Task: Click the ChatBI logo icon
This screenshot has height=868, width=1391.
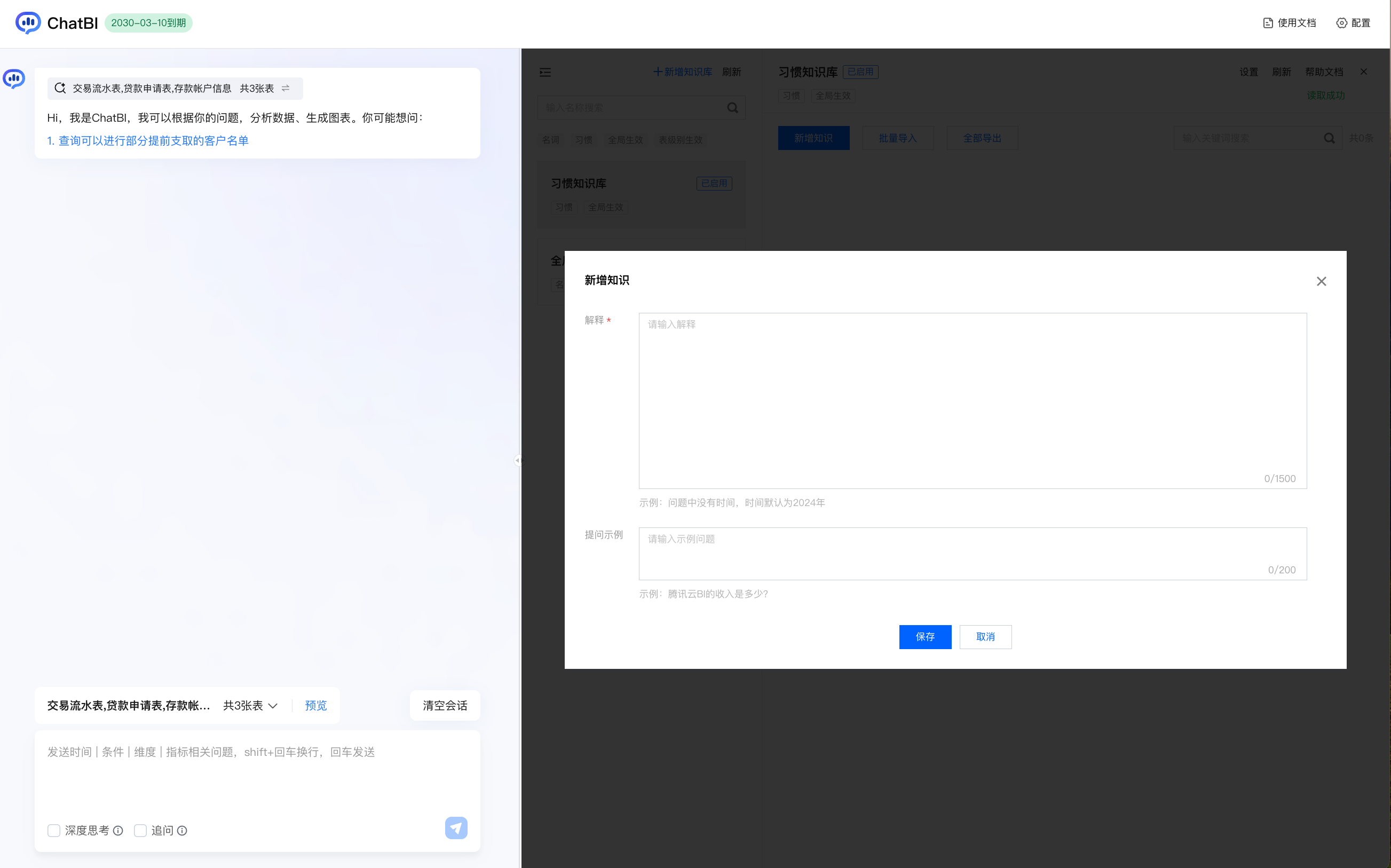Action: tap(28, 23)
